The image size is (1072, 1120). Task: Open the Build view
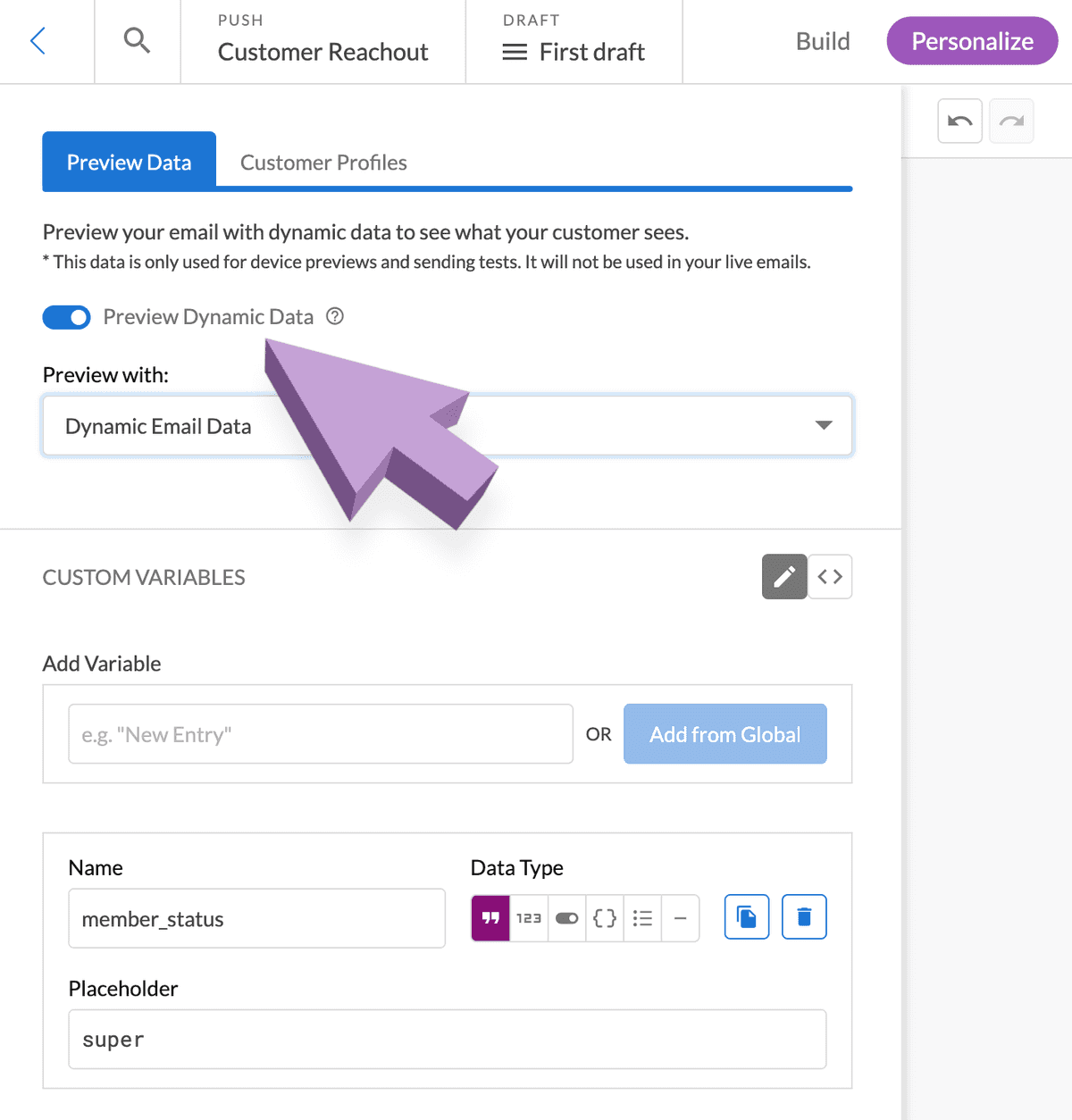823,41
